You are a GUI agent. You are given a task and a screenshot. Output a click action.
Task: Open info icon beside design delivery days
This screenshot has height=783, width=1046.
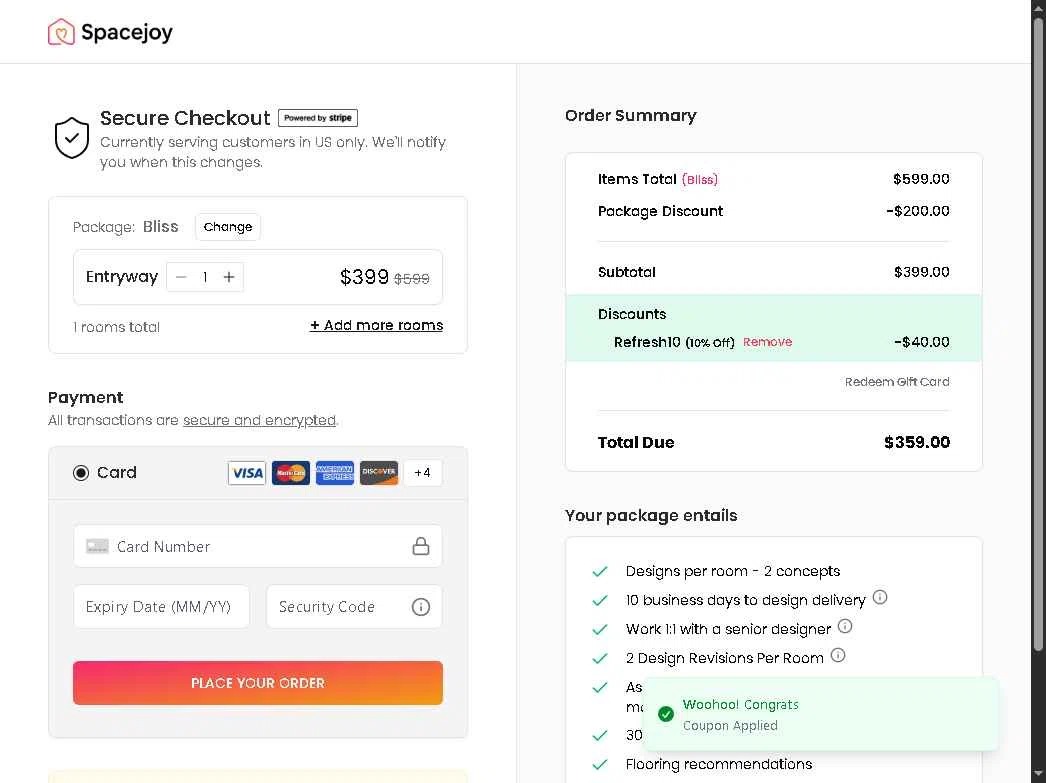point(880,597)
